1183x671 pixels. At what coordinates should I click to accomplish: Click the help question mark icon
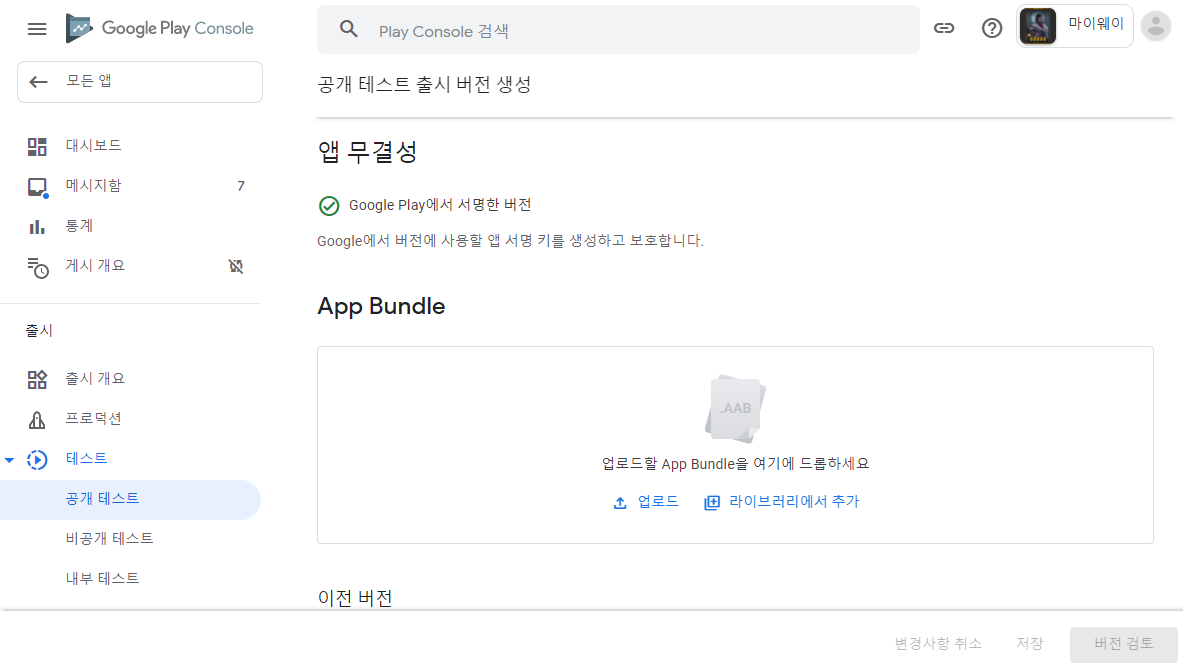[x=991, y=28]
